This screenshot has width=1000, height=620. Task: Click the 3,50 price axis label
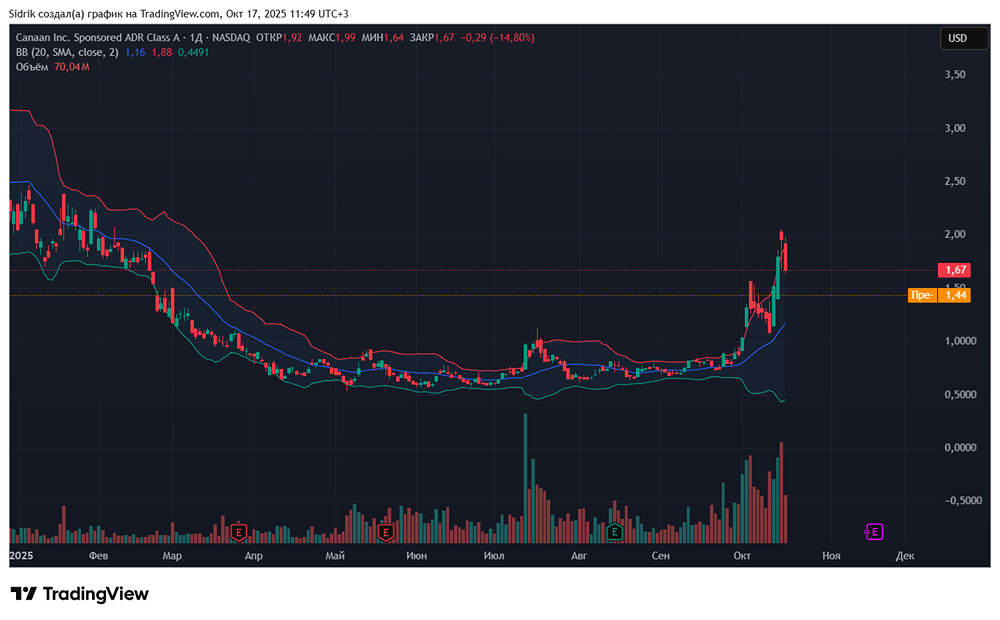click(955, 75)
